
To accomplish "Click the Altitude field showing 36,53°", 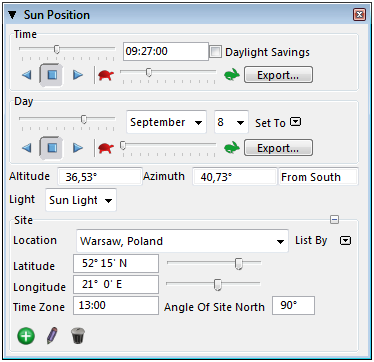I will [x=99, y=177].
